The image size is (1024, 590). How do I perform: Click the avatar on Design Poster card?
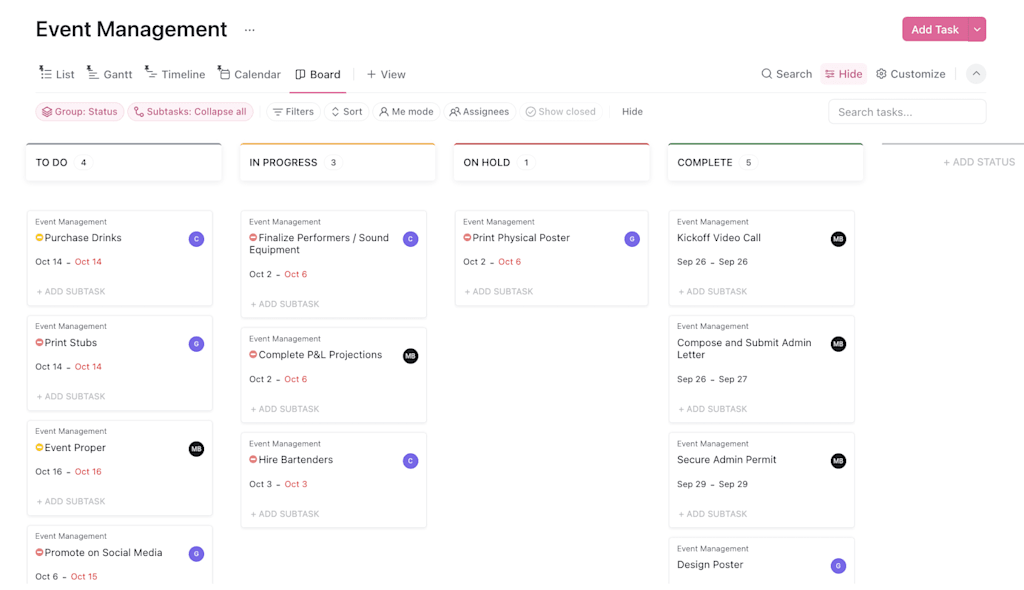(x=839, y=566)
